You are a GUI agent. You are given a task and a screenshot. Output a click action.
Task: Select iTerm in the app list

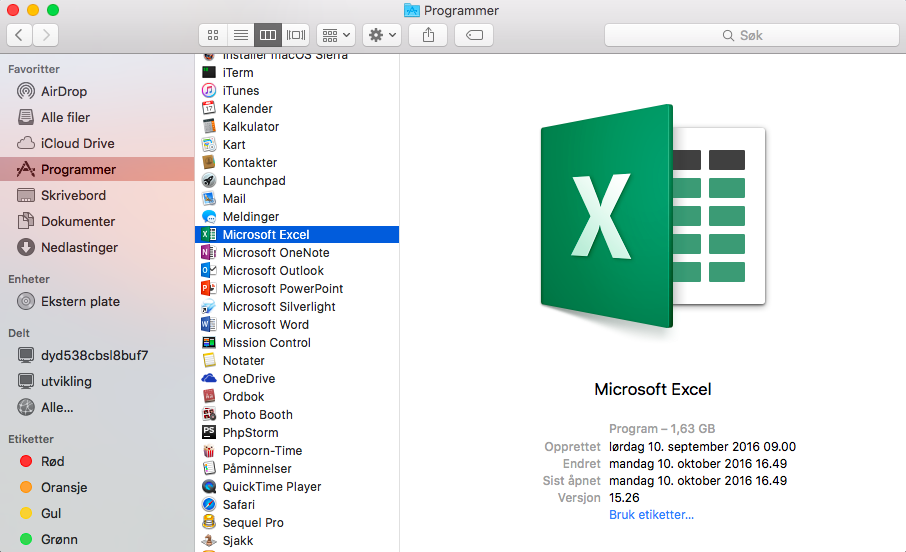point(297,73)
